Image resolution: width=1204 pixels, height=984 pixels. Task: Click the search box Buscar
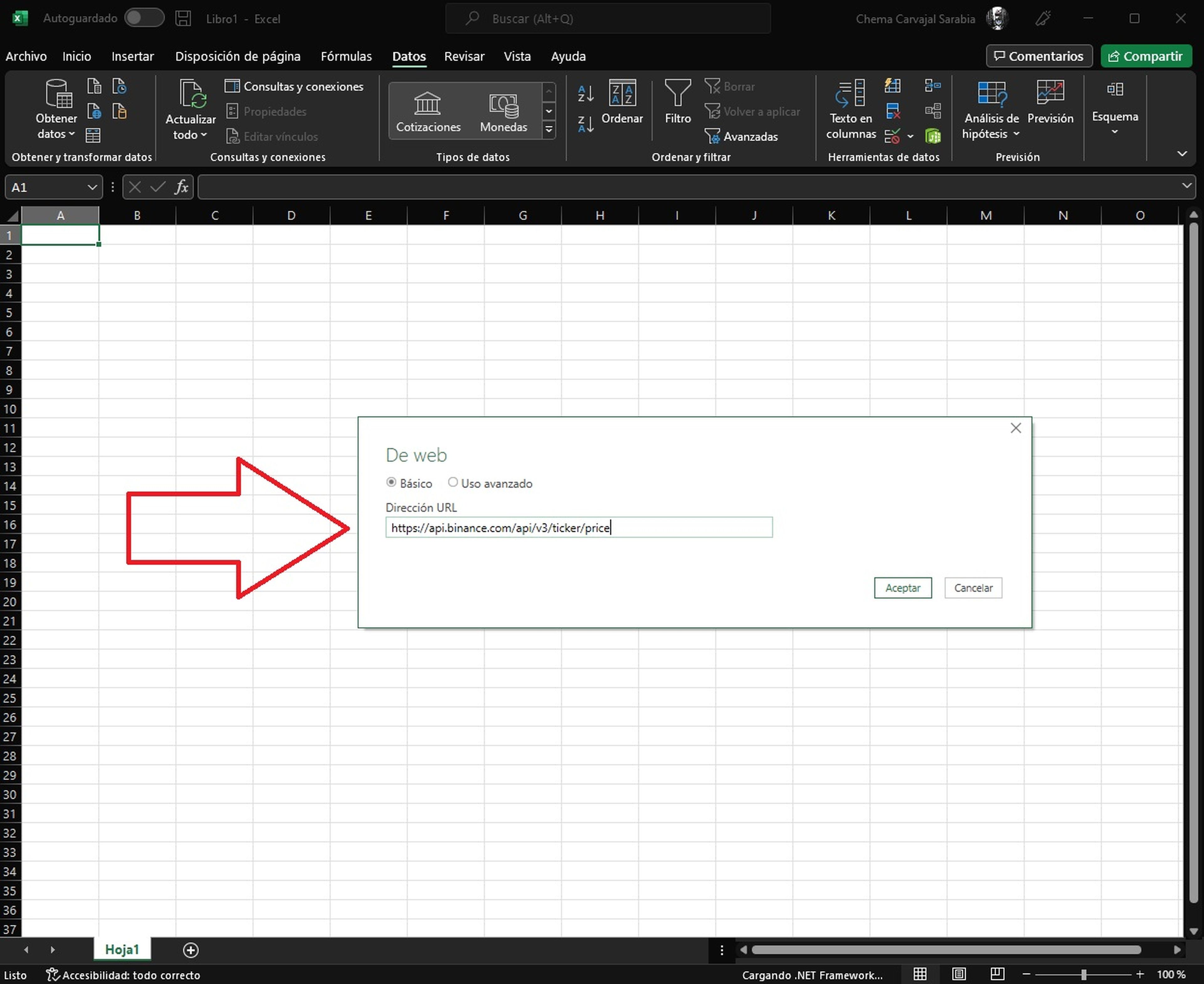click(608, 19)
